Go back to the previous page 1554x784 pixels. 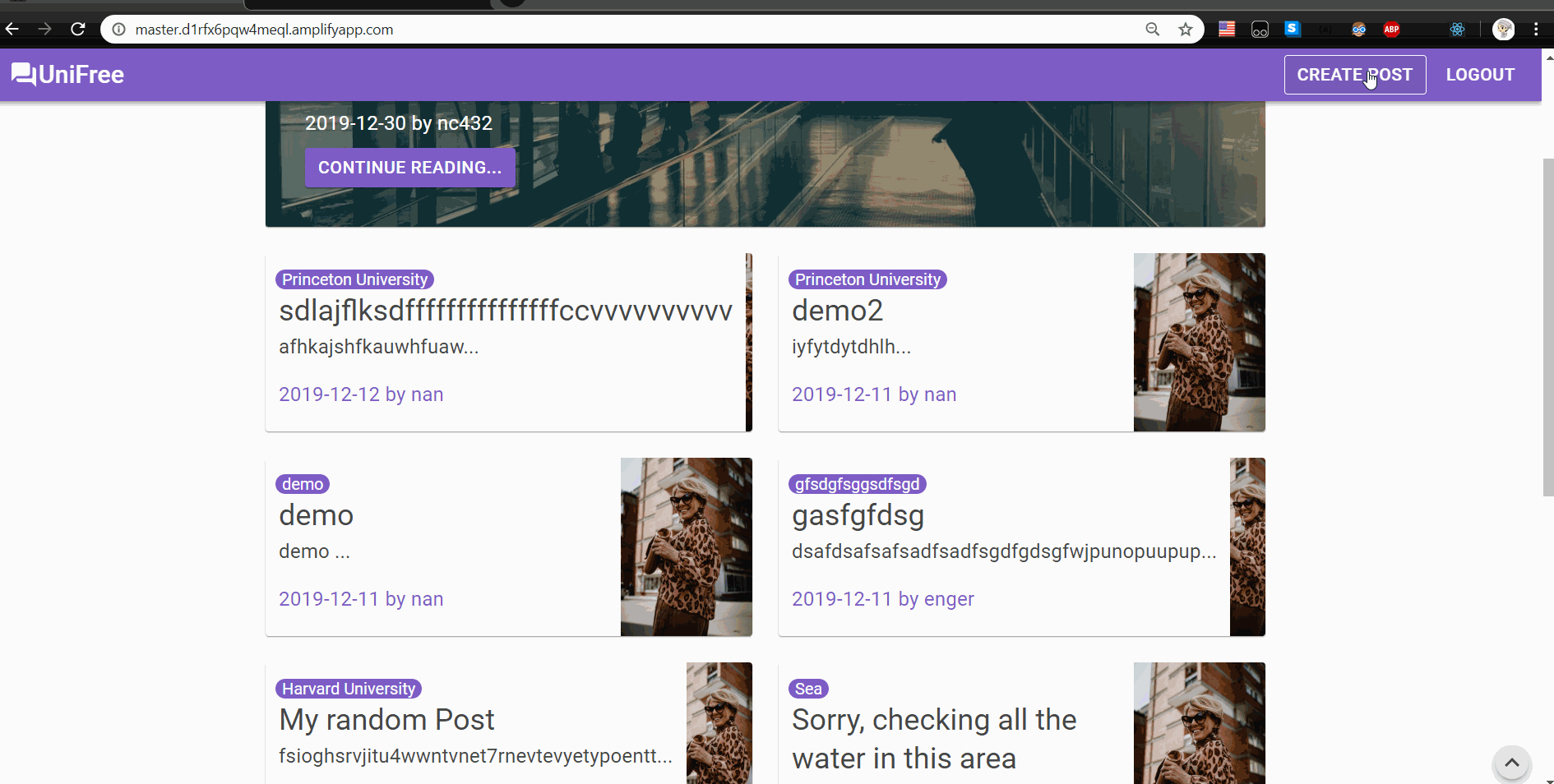[x=12, y=30]
